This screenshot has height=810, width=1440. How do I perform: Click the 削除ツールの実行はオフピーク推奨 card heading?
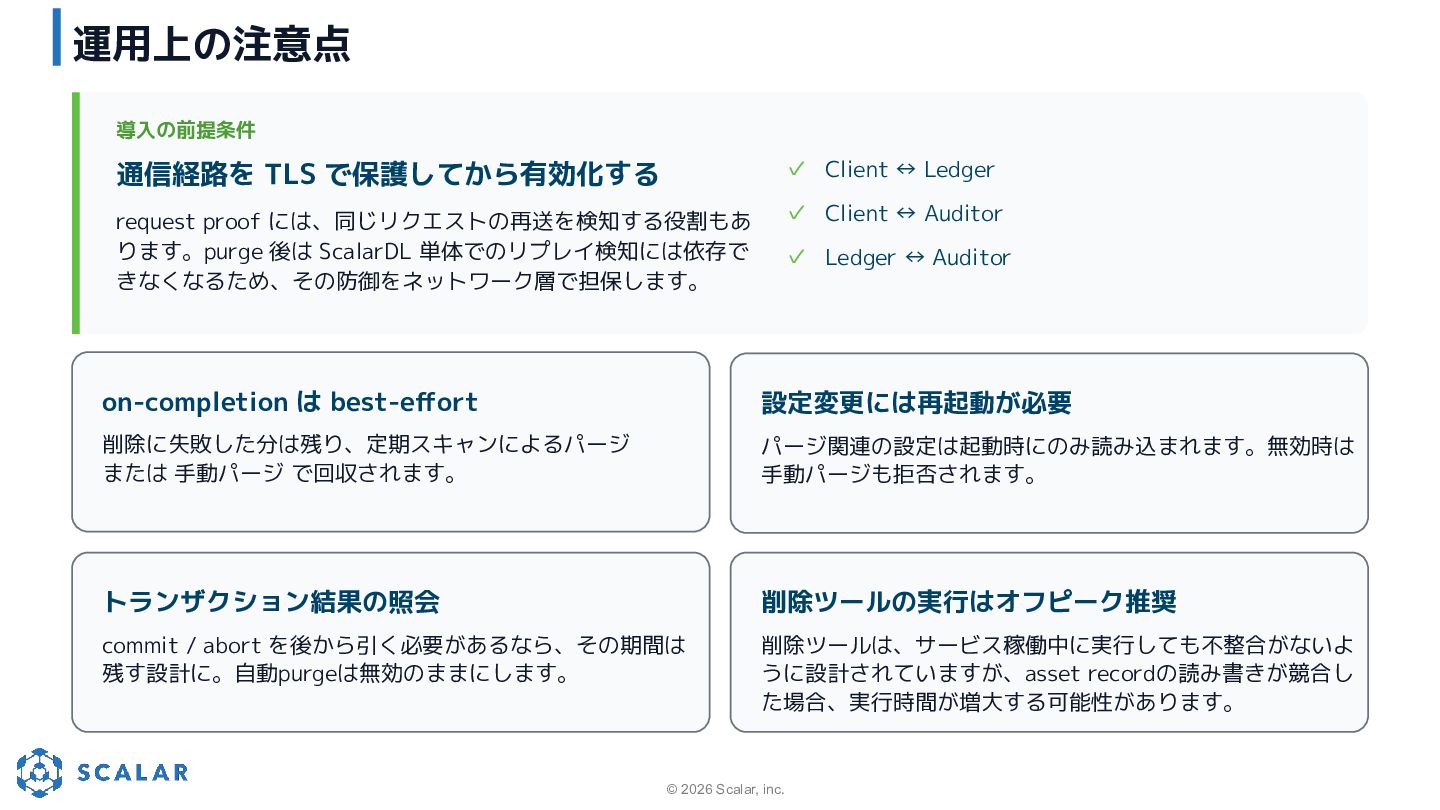coord(969,602)
